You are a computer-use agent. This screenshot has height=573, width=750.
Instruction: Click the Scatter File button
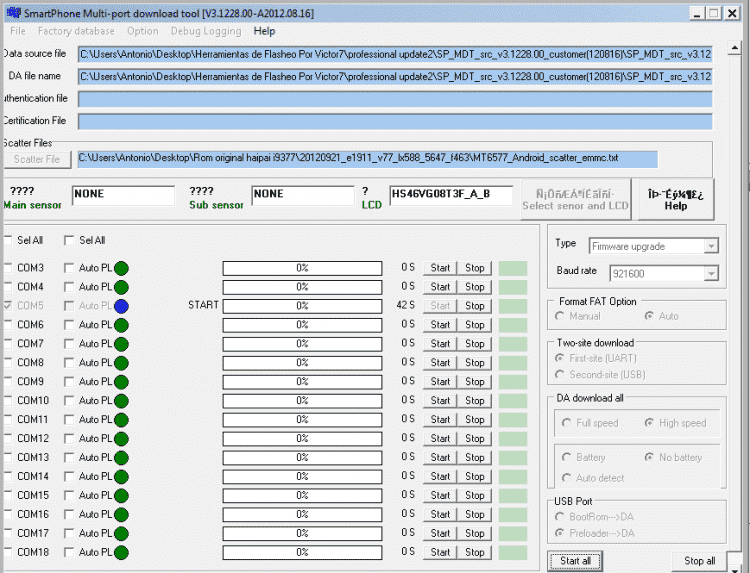tap(37, 159)
